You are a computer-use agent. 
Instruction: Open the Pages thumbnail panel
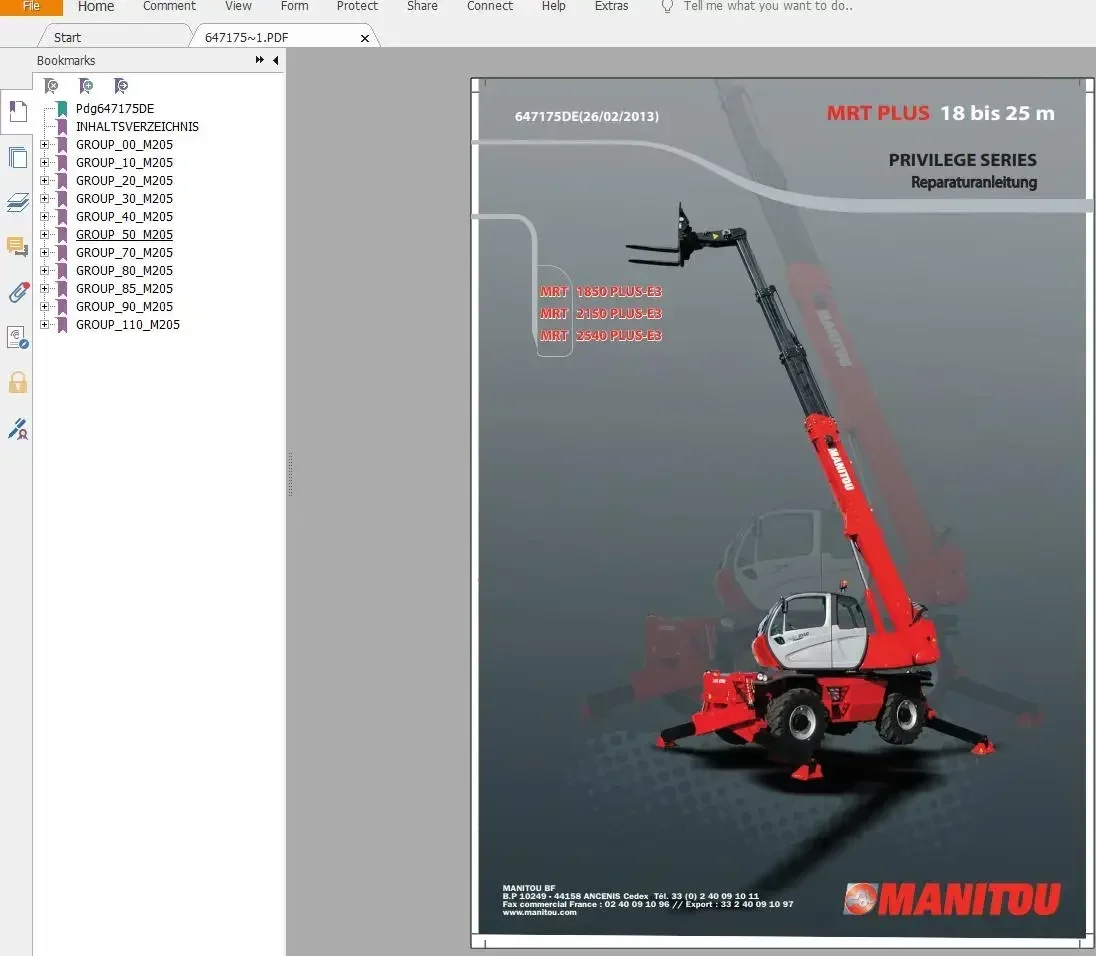point(17,157)
